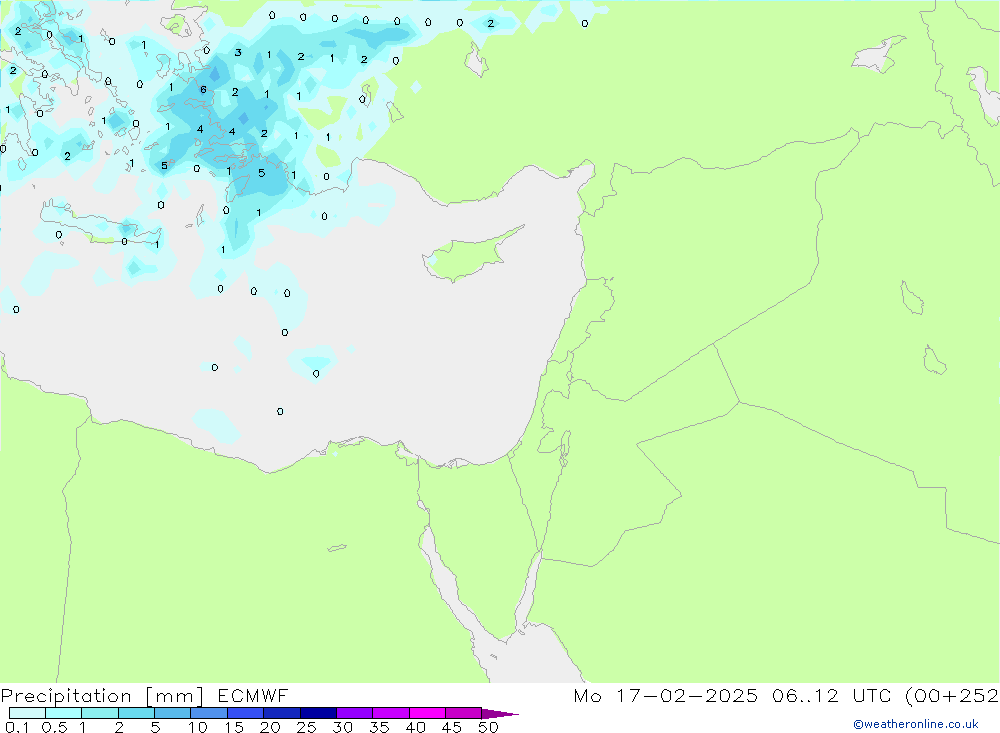
Task: Click the "45" legend scale label
Action: tap(452, 727)
